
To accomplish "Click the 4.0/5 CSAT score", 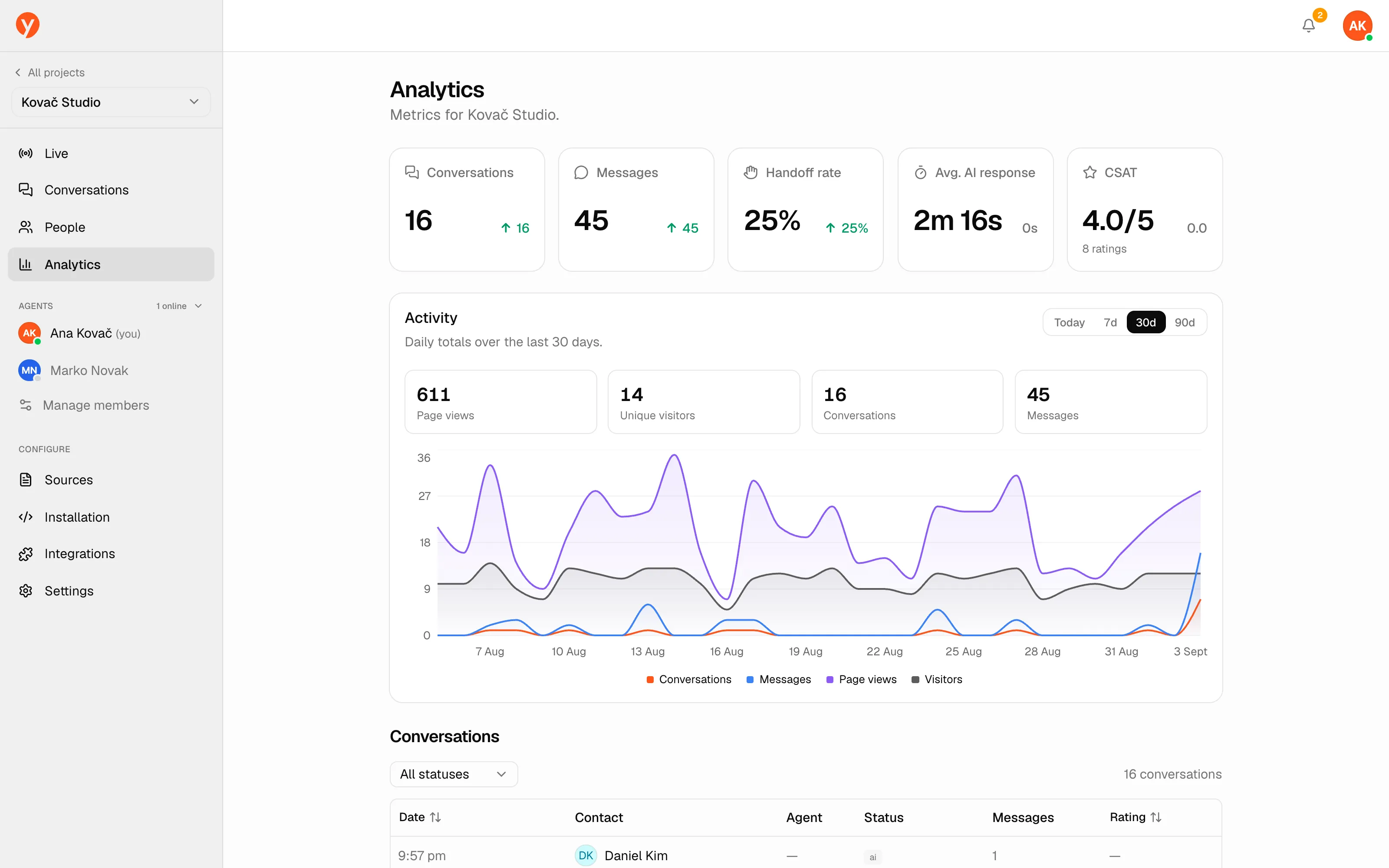I will coord(1118,220).
